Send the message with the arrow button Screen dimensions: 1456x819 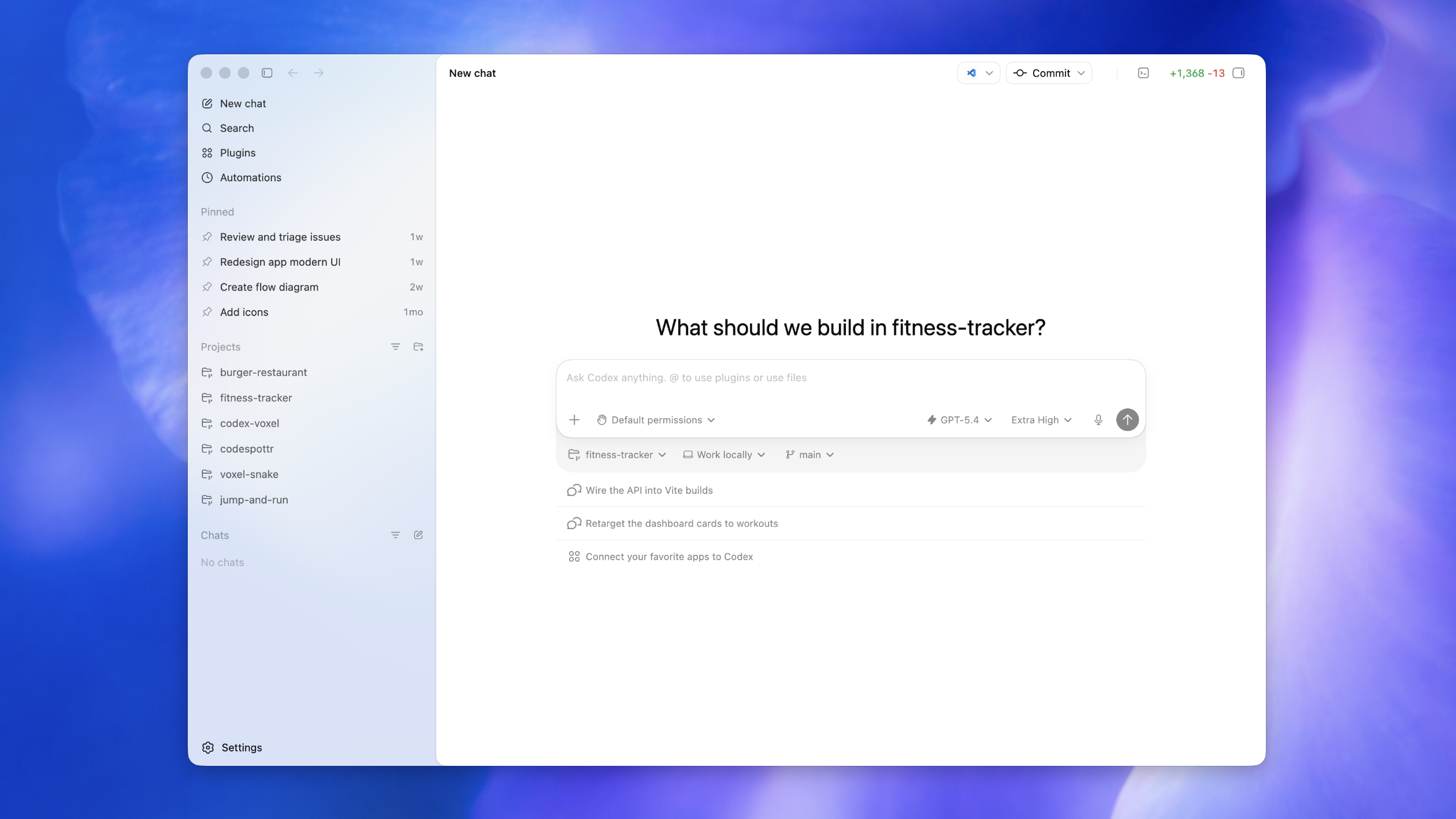pyautogui.click(x=1127, y=420)
